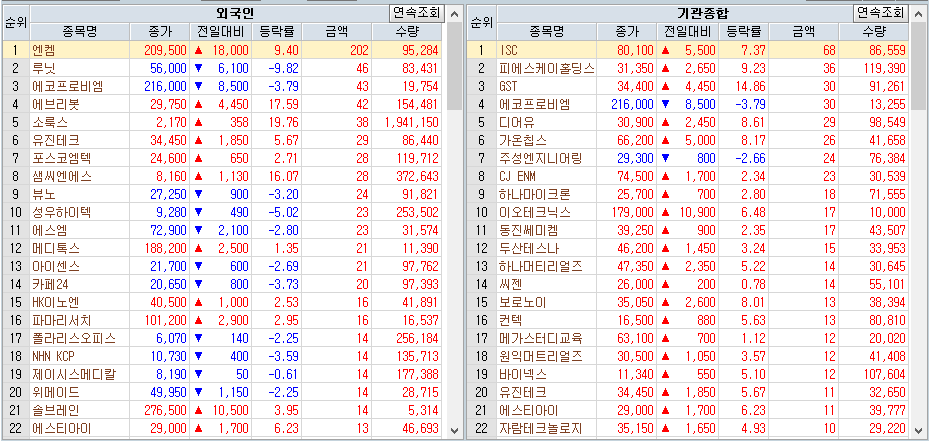The width and height of the screenshot is (930, 441).
Task: Select 샘씨엔에스 stock name
Action: (62, 177)
